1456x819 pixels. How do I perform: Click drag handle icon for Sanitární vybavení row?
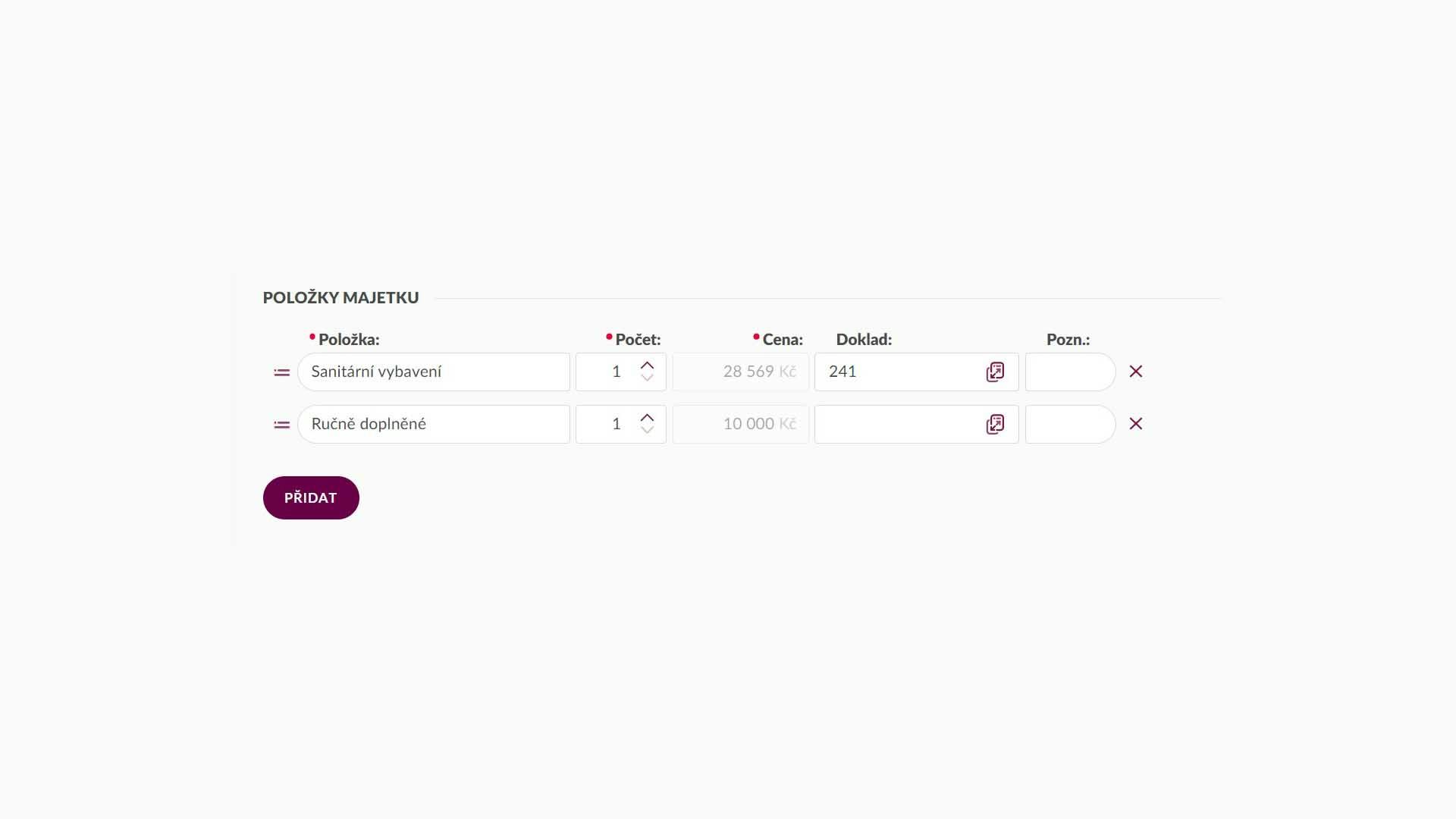[x=281, y=372]
